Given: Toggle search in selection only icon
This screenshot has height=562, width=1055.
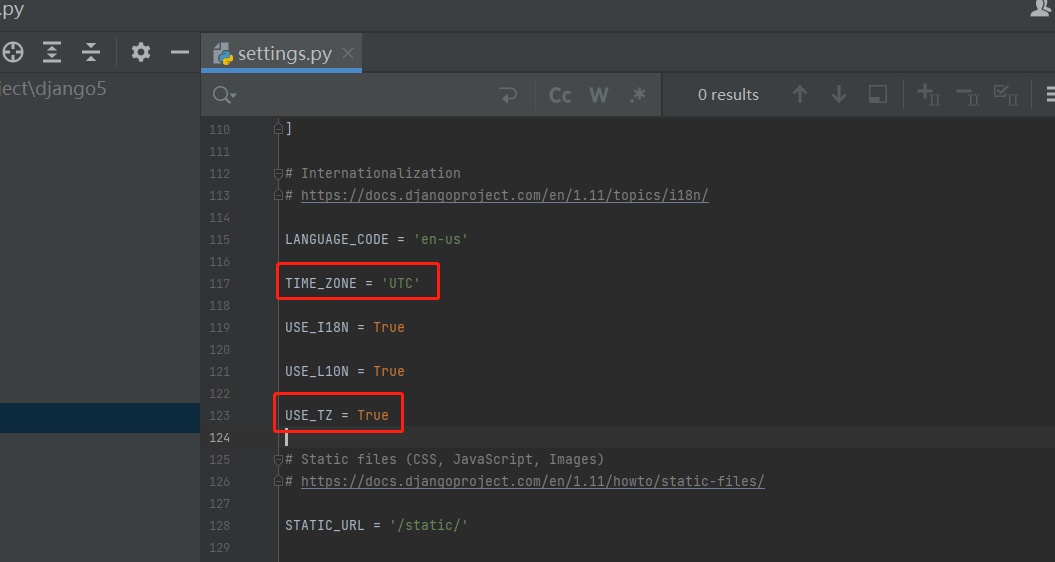Looking at the screenshot, I should (x=877, y=94).
